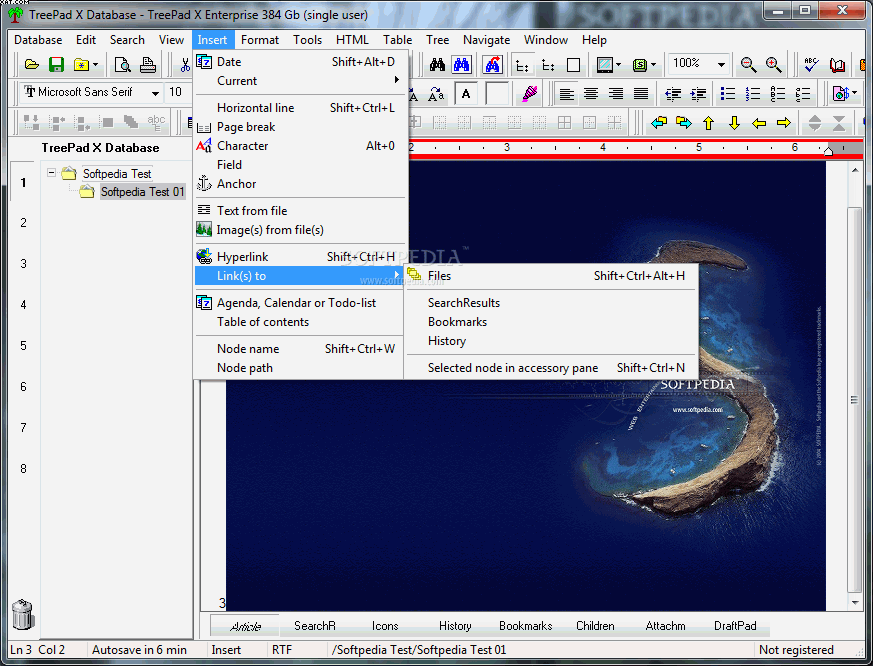Click the ABC spell check icon
The height and width of the screenshot is (666, 873).
(x=811, y=65)
